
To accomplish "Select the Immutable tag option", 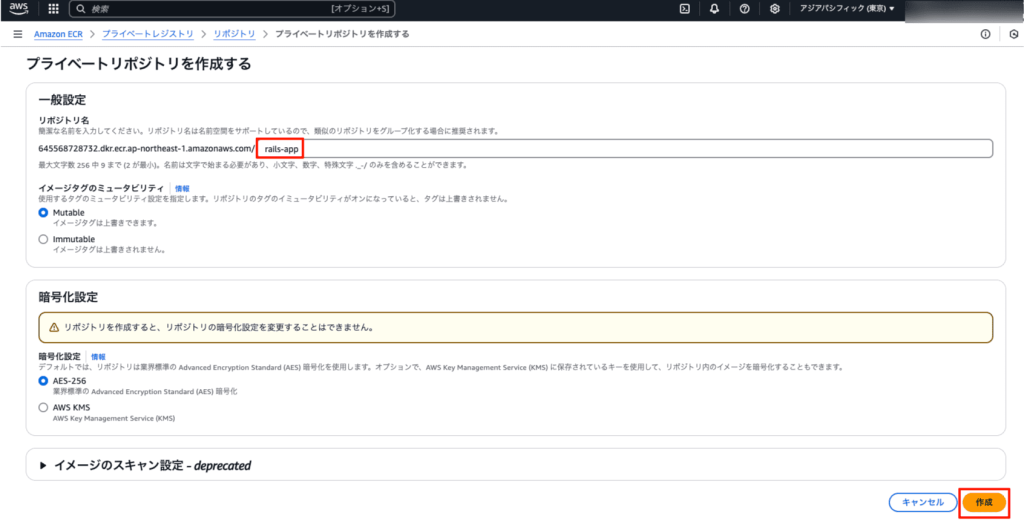I will tap(43, 239).
